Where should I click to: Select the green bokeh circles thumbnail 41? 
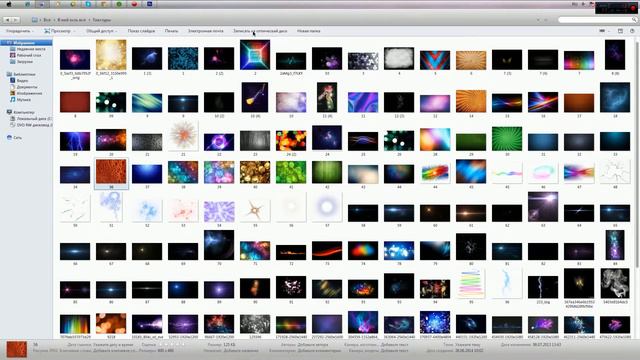(x=291, y=172)
